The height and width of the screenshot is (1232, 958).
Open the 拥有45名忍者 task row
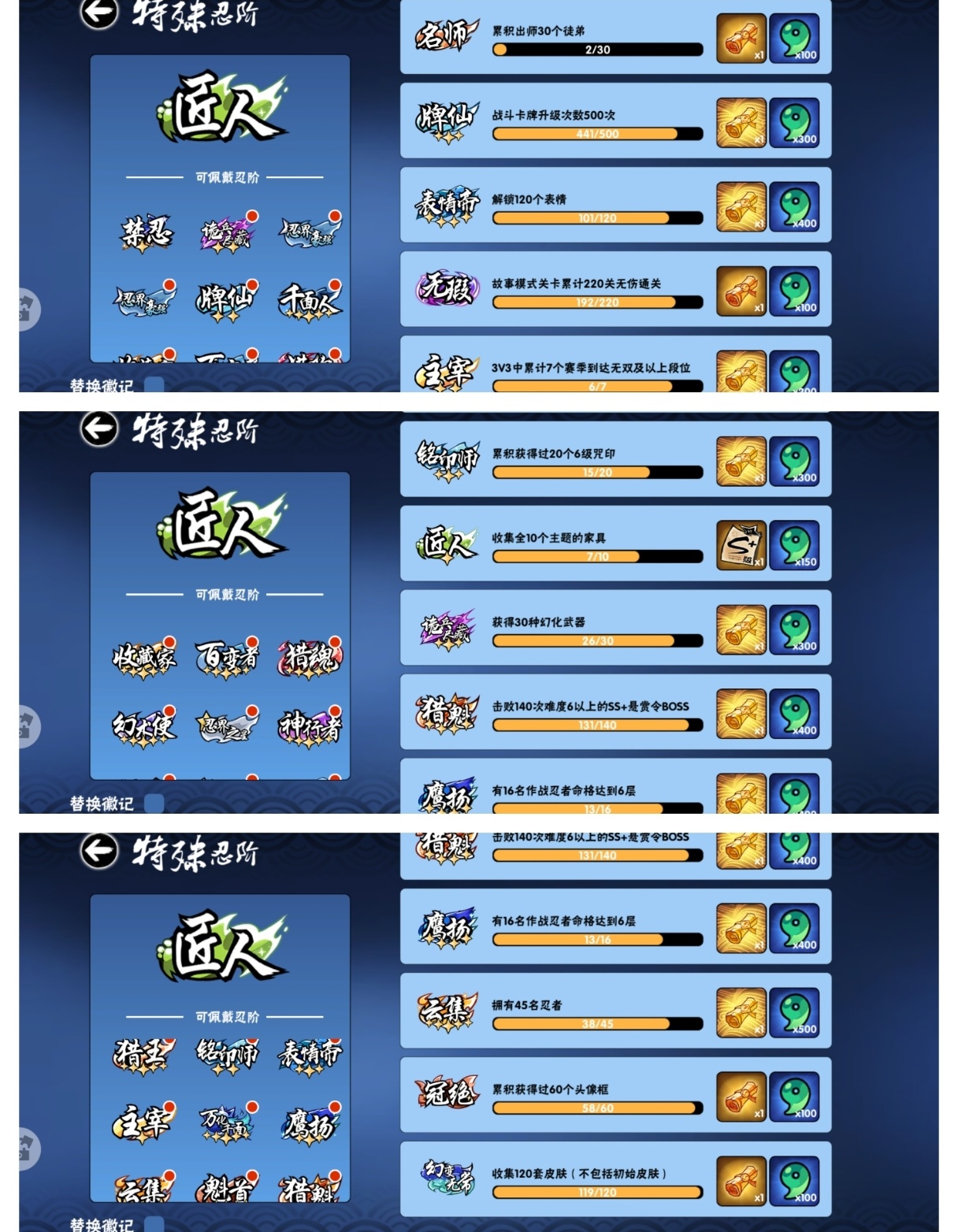(615, 1011)
